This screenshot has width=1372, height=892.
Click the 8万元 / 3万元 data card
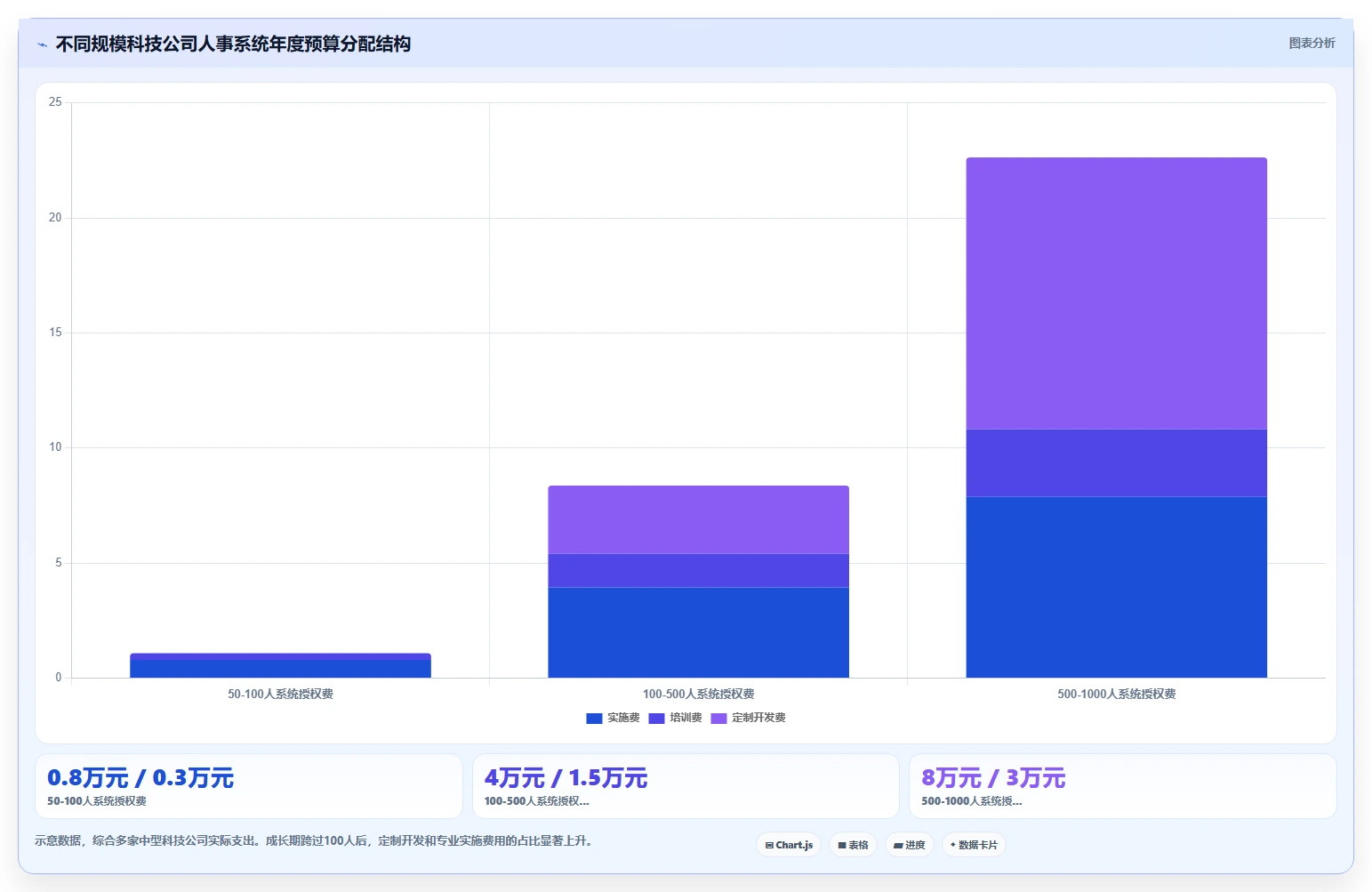pyautogui.click(x=1122, y=786)
